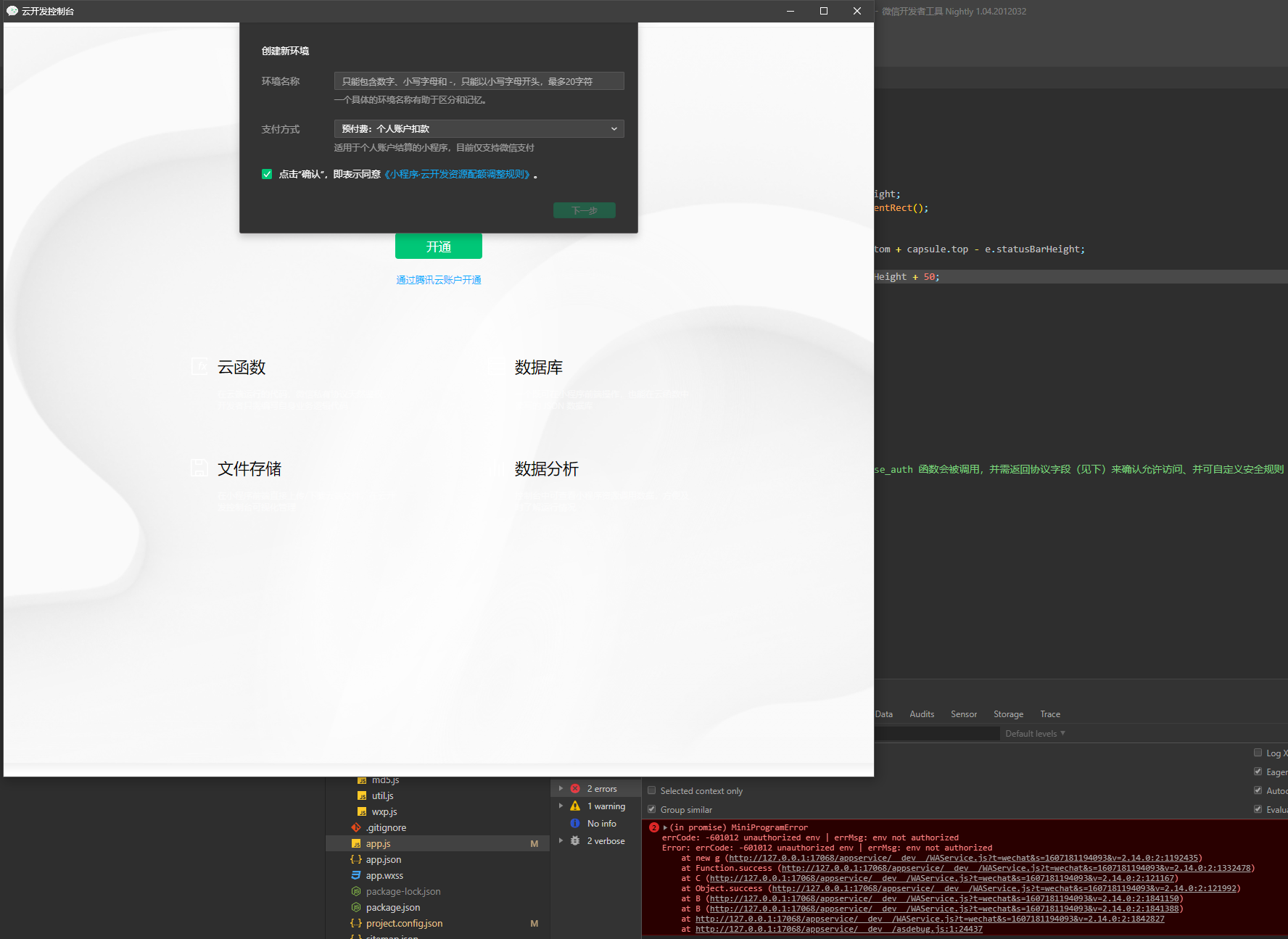Enable Selected context only checkbox

[652, 791]
